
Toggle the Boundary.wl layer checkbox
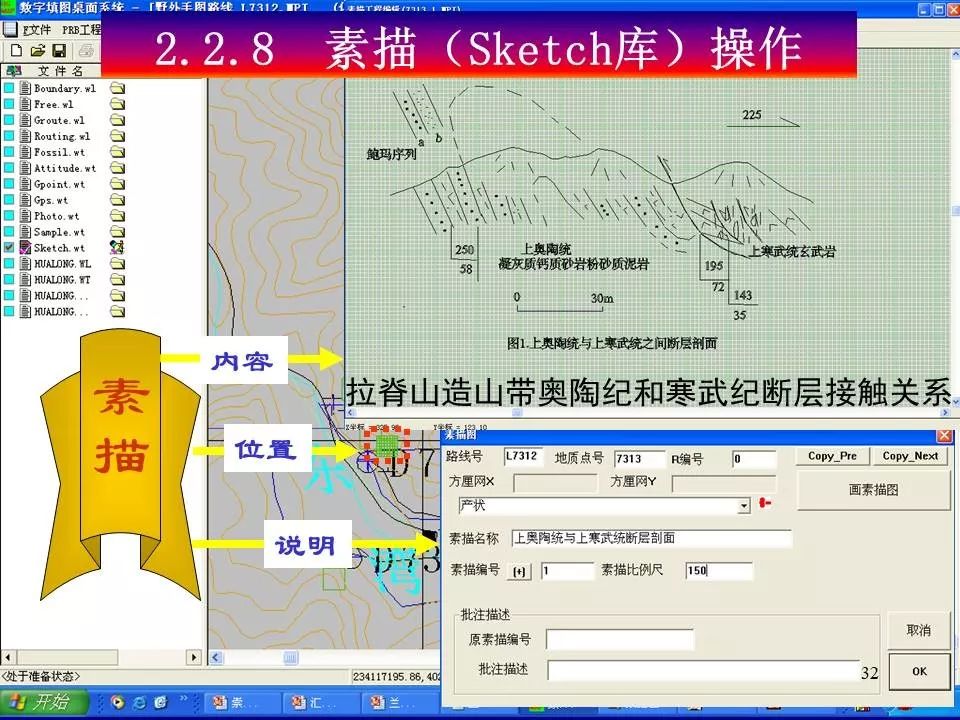click(9, 89)
